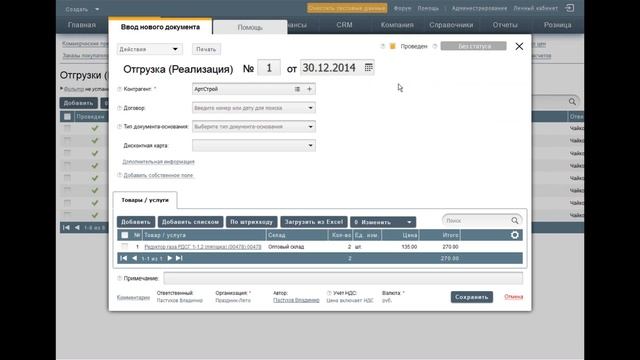Check the second row checkbox in background list

tap(67, 140)
